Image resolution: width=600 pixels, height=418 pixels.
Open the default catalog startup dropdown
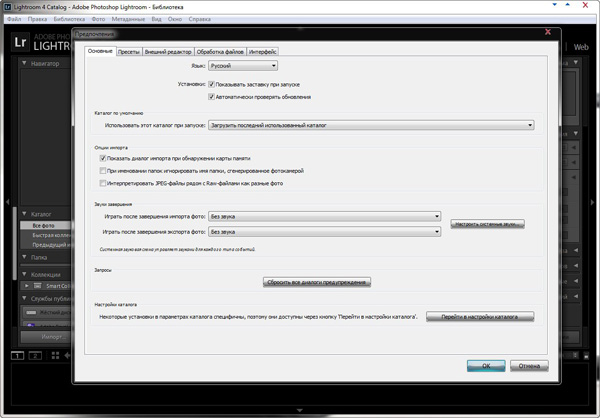pos(370,125)
